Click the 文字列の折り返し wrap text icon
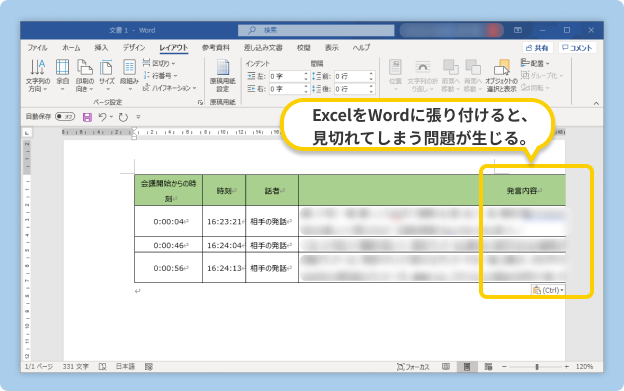The width and height of the screenshot is (624, 391). (x=422, y=75)
